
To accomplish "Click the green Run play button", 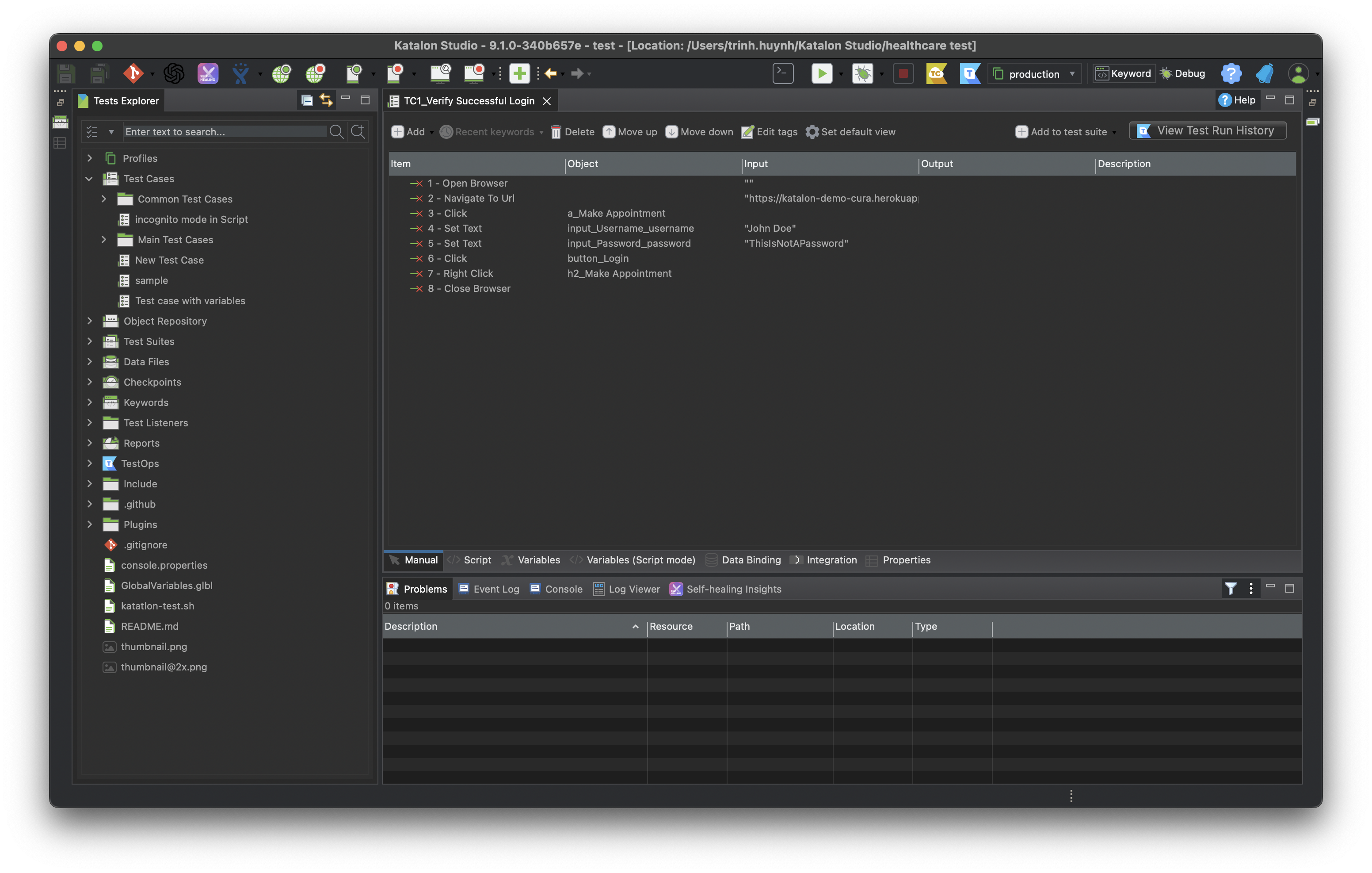I will click(821, 73).
